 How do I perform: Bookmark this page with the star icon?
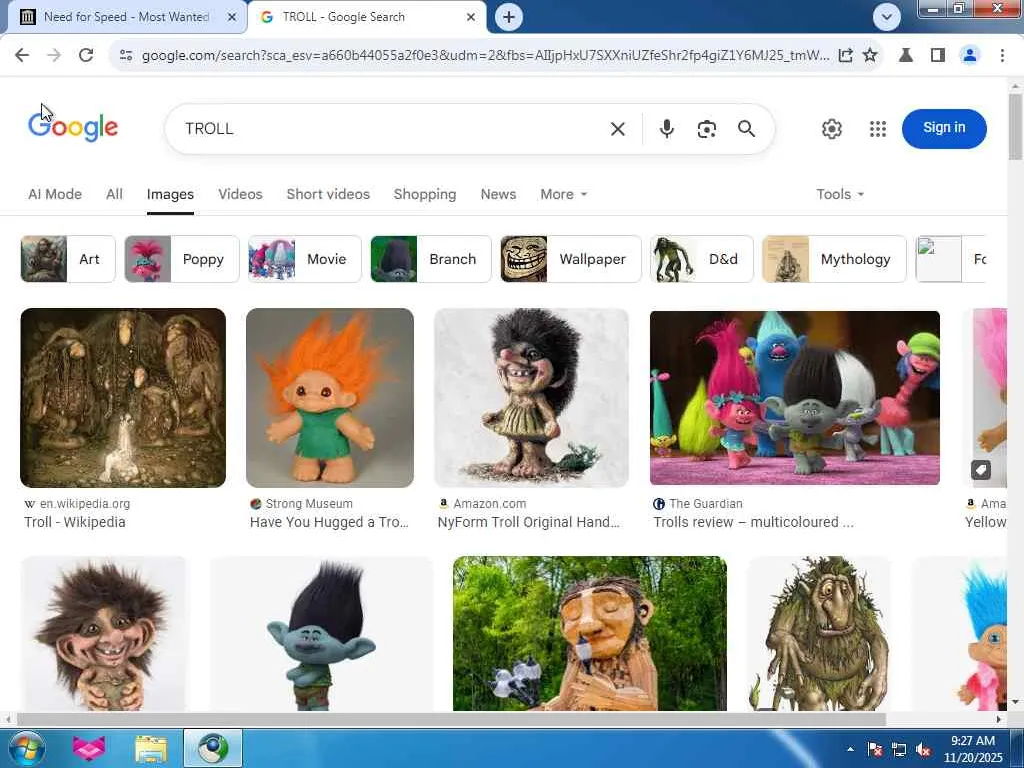point(870,56)
